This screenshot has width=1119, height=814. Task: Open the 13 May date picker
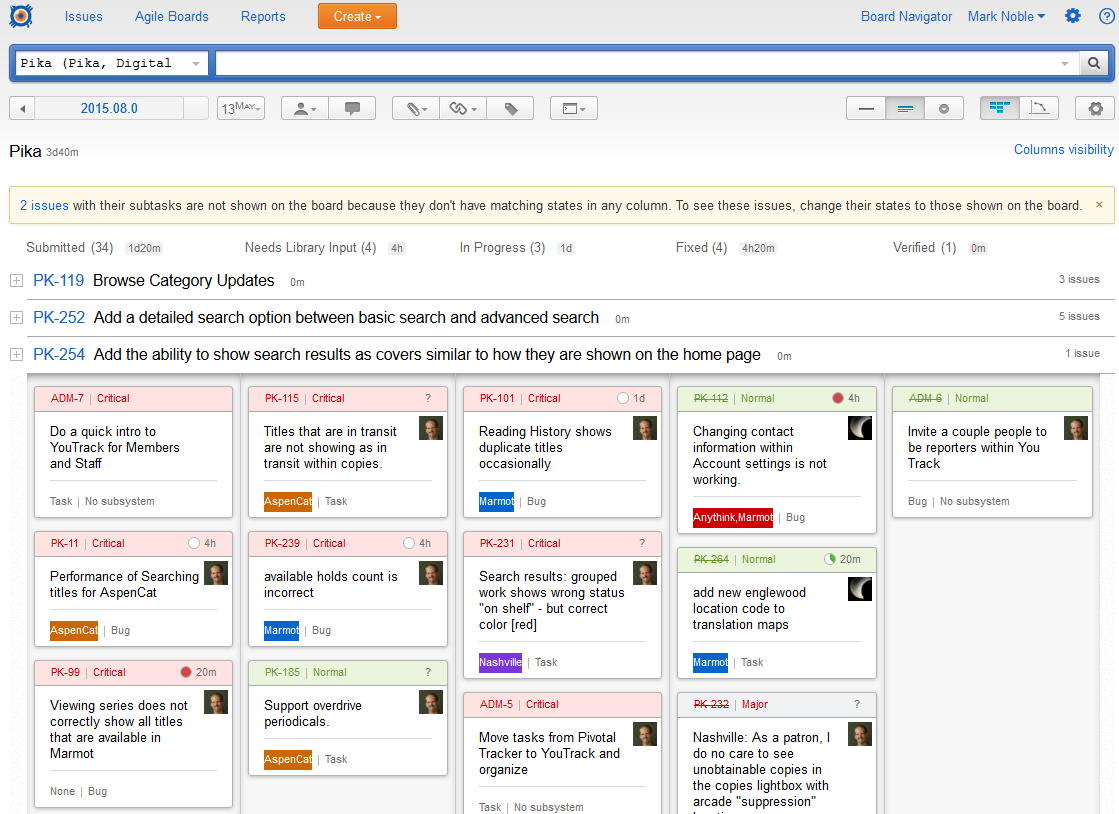pos(241,108)
